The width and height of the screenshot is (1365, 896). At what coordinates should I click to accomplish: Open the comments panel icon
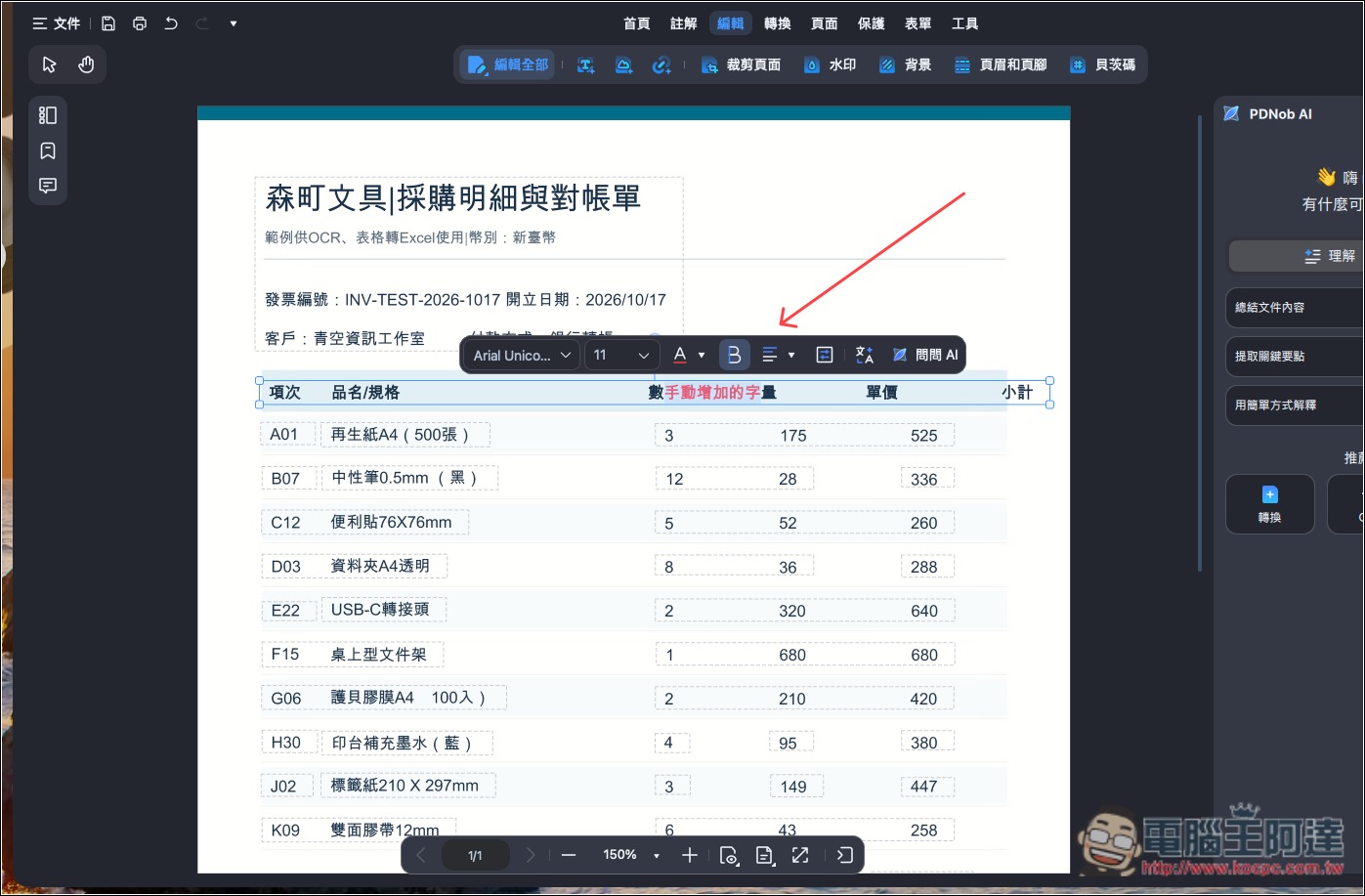[48, 186]
